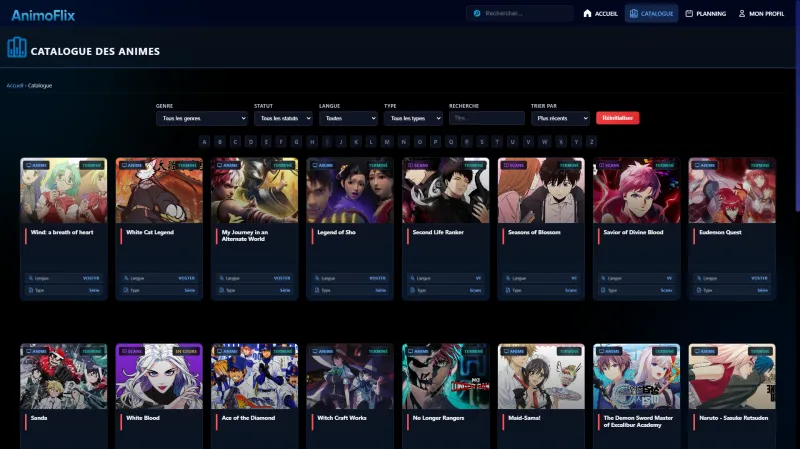Select letter S in alphabet filter
Screen dimensions: 800x449
(x=482, y=142)
